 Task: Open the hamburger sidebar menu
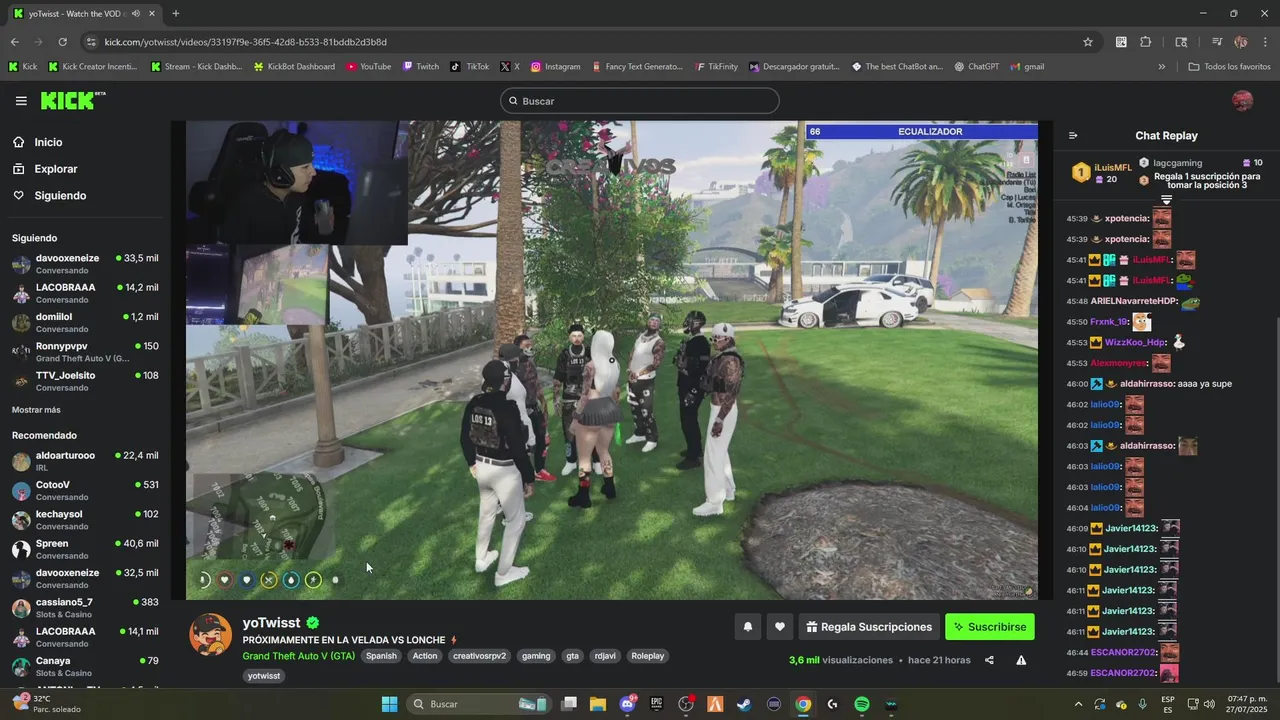21,101
